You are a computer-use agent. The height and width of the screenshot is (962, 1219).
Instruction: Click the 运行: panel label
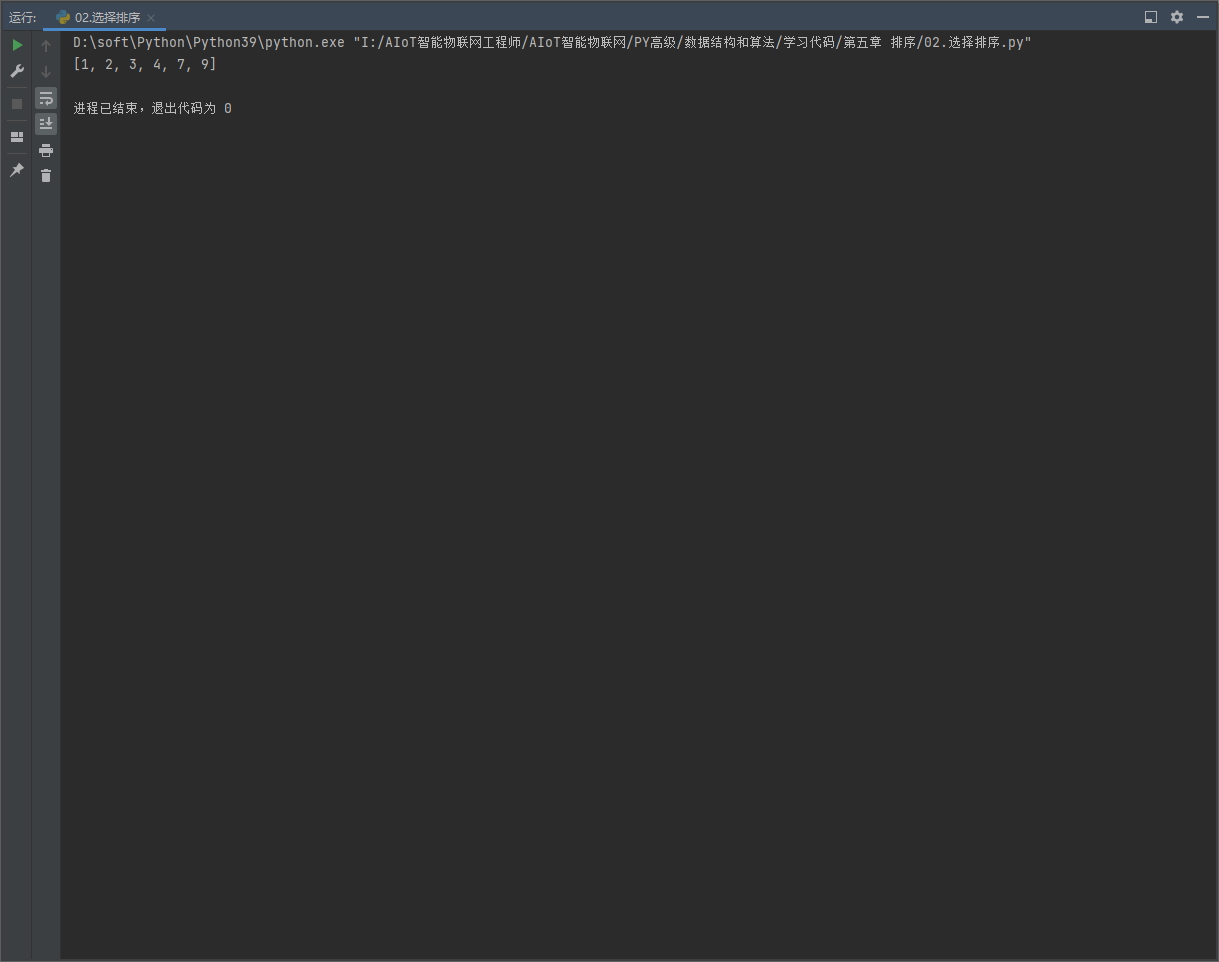coord(23,18)
